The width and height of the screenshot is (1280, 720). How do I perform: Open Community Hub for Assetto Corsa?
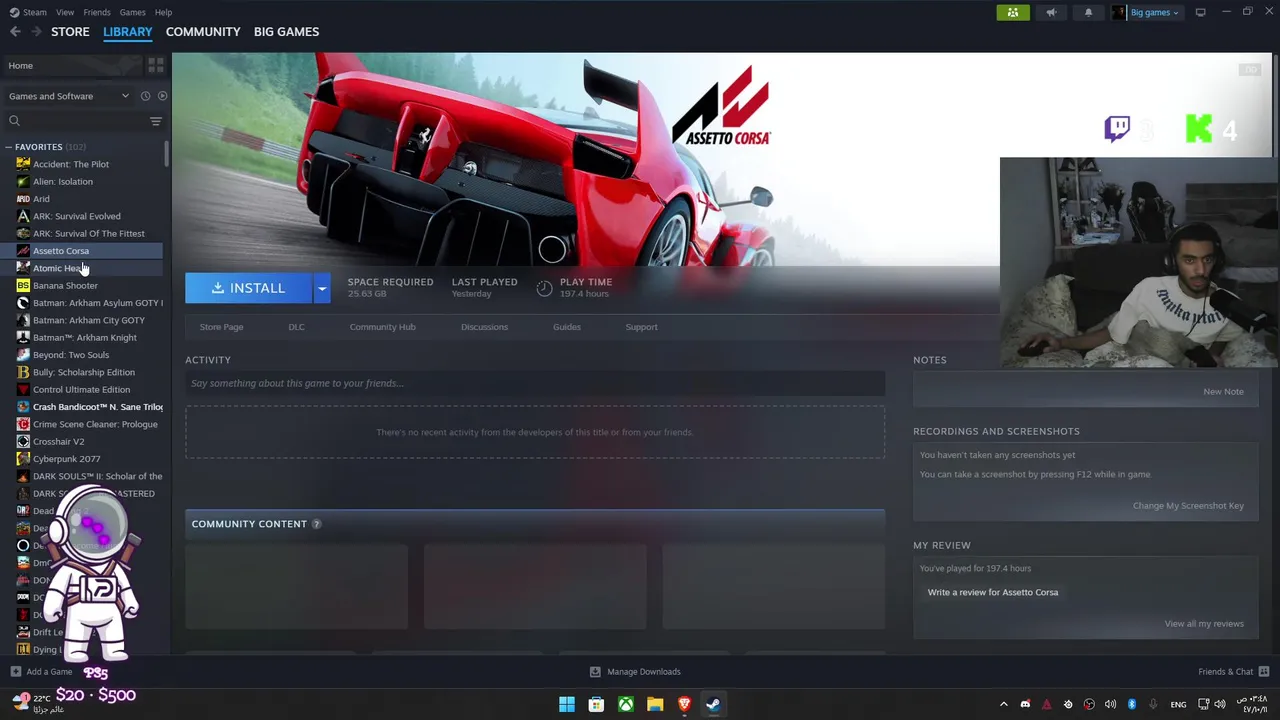(382, 327)
